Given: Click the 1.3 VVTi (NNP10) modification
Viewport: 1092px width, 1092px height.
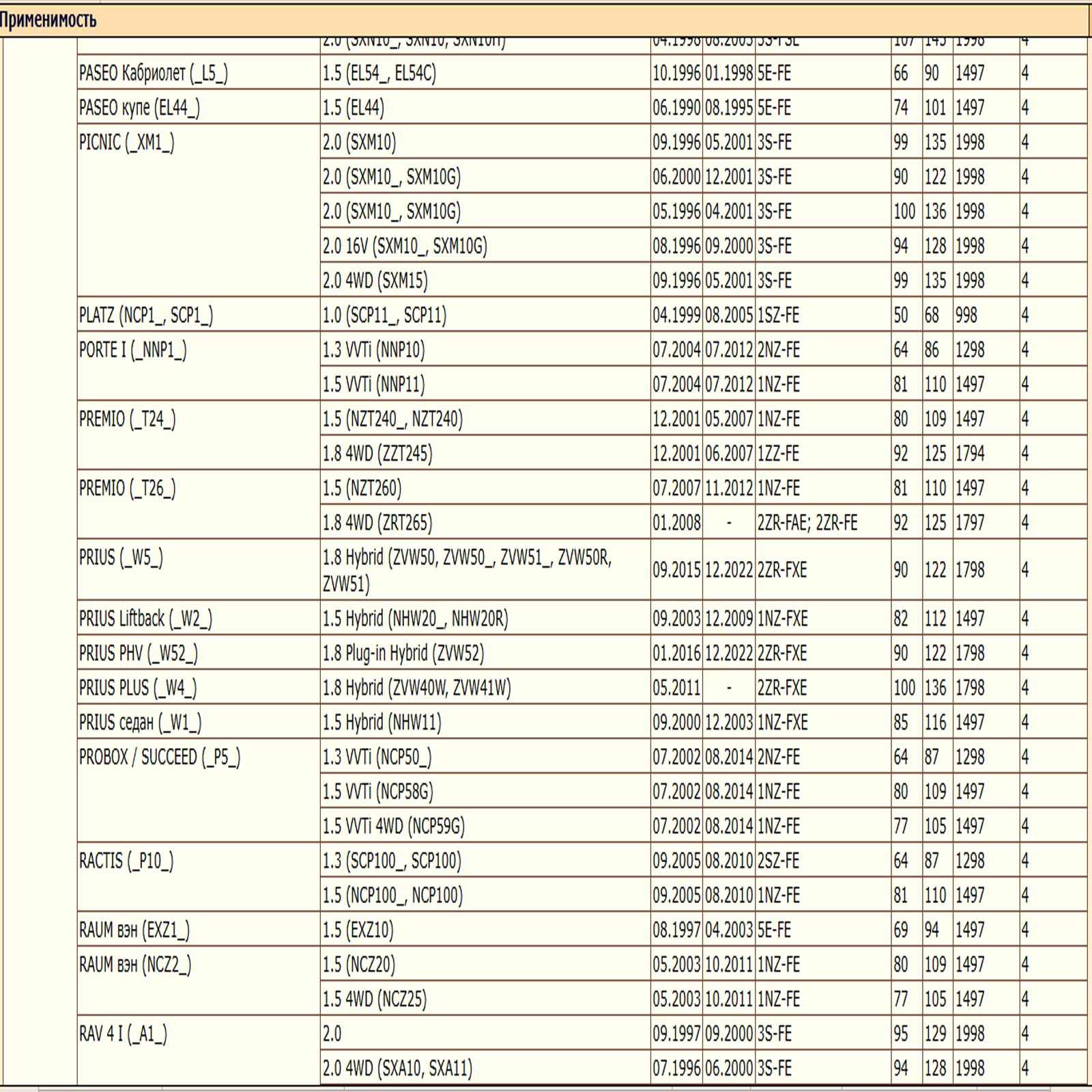Looking at the screenshot, I should (374, 350).
